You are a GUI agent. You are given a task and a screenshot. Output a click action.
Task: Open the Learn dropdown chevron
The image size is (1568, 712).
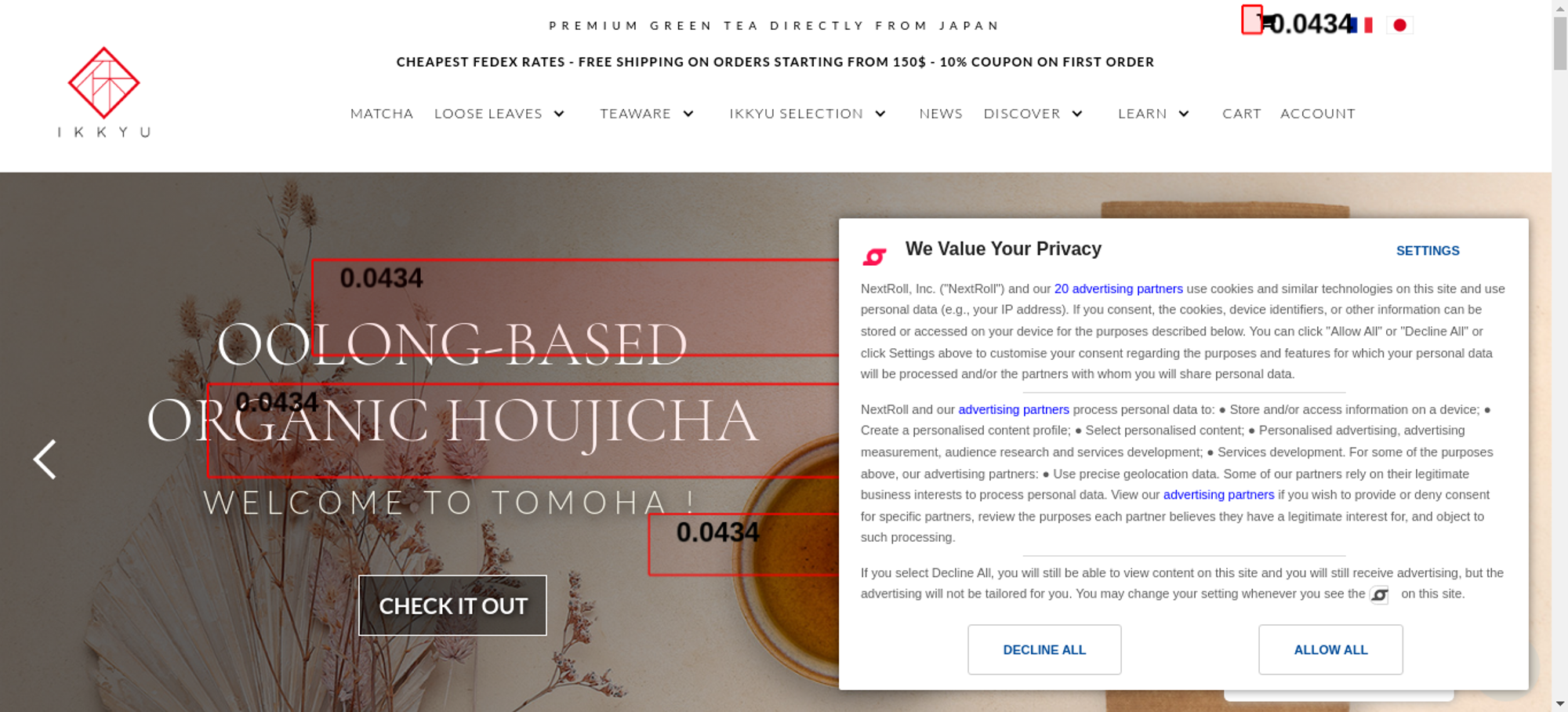click(1184, 114)
